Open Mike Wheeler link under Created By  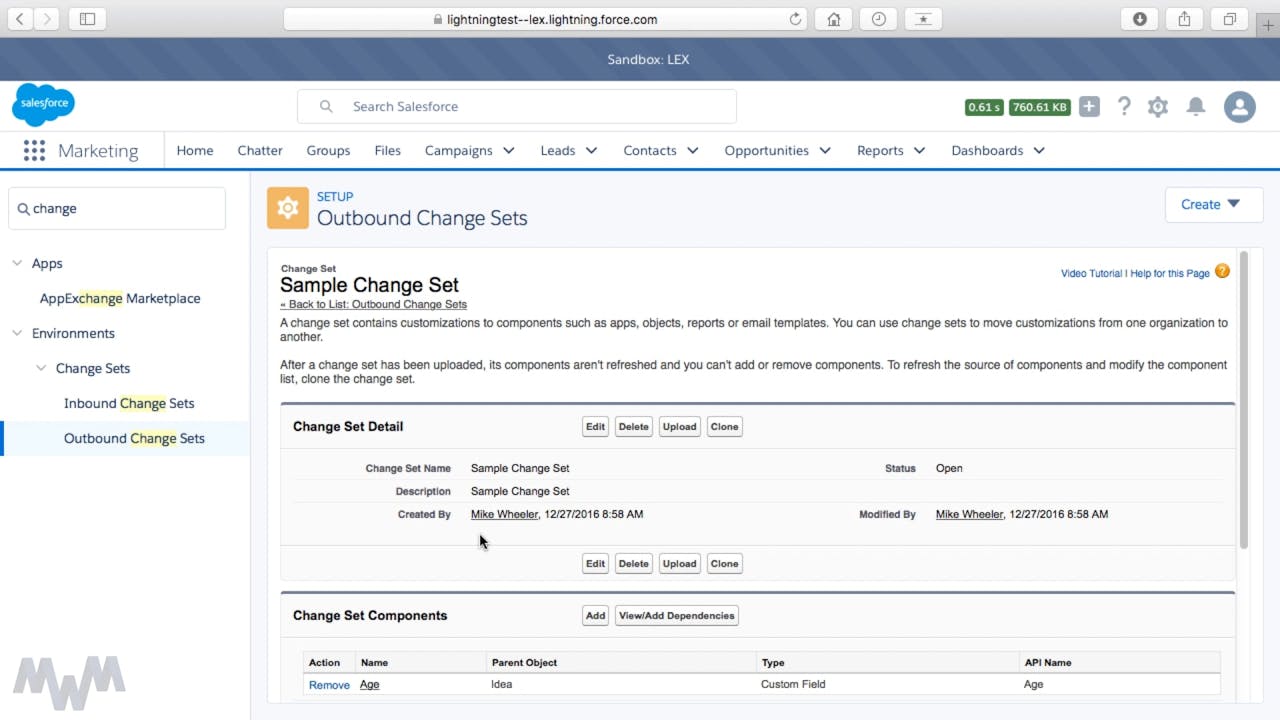(505, 514)
